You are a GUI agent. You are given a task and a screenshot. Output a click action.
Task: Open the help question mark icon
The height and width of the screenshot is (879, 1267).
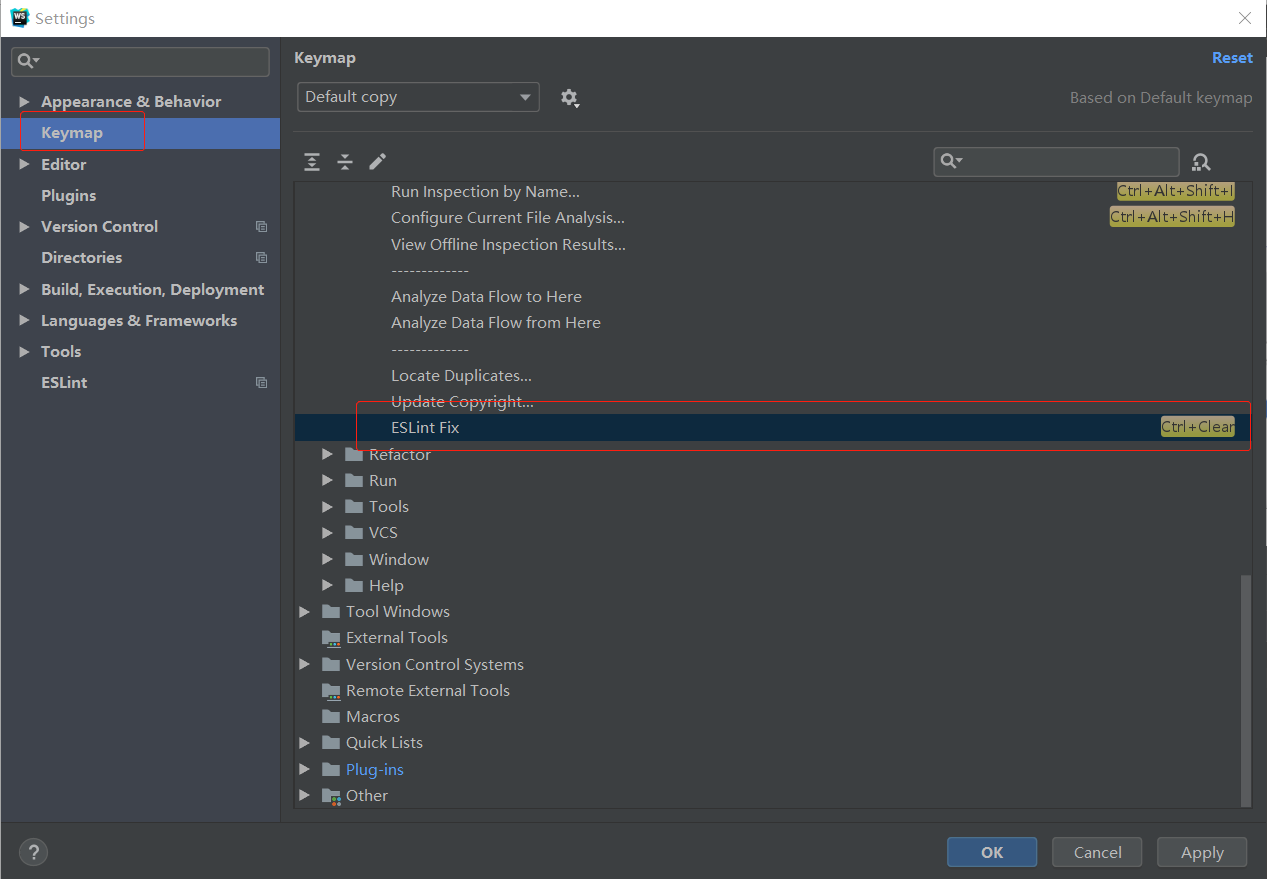coord(33,852)
